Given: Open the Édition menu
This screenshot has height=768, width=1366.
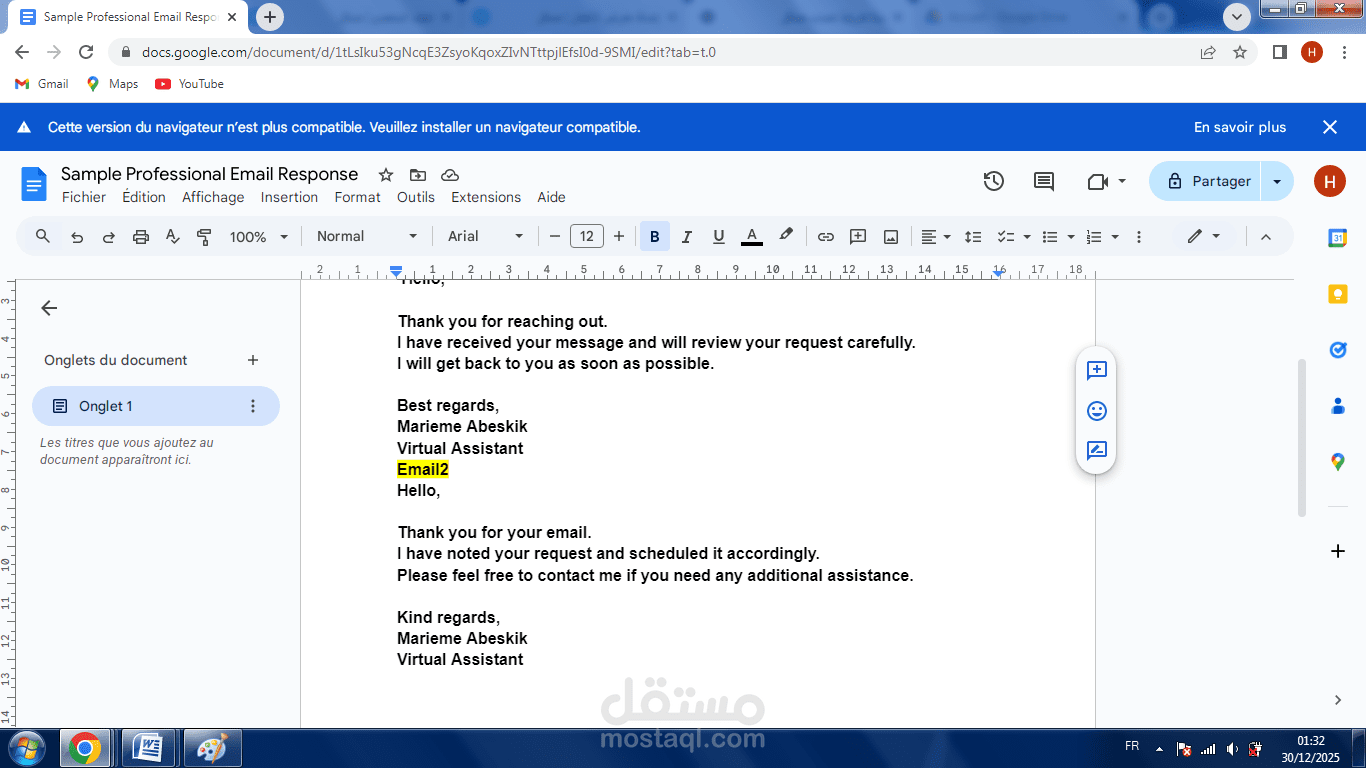Looking at the screenshot, I should [x=144, y=197].
